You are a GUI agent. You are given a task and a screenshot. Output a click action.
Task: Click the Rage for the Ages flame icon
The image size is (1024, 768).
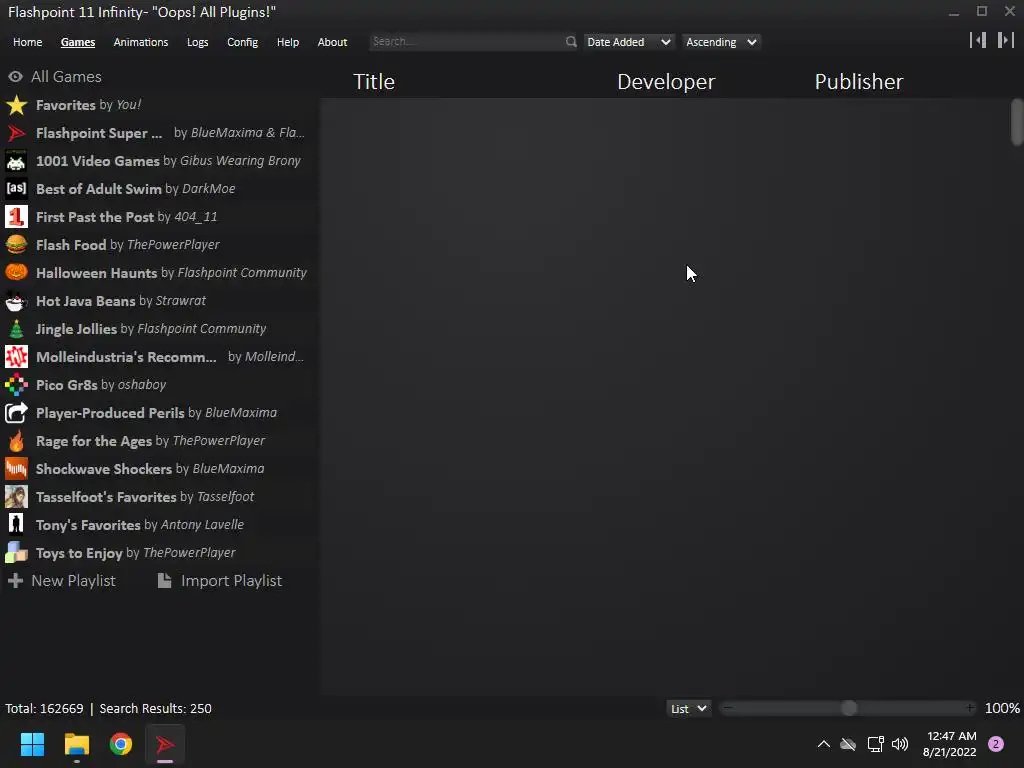16,441
